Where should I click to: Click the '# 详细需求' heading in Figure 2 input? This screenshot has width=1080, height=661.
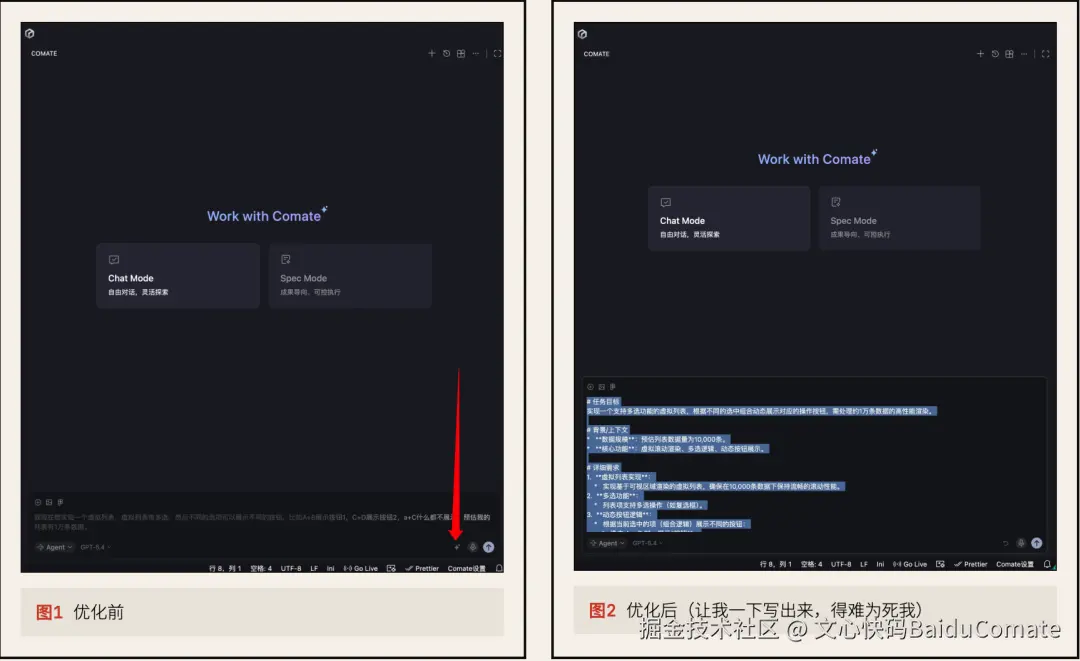(603, 467)
